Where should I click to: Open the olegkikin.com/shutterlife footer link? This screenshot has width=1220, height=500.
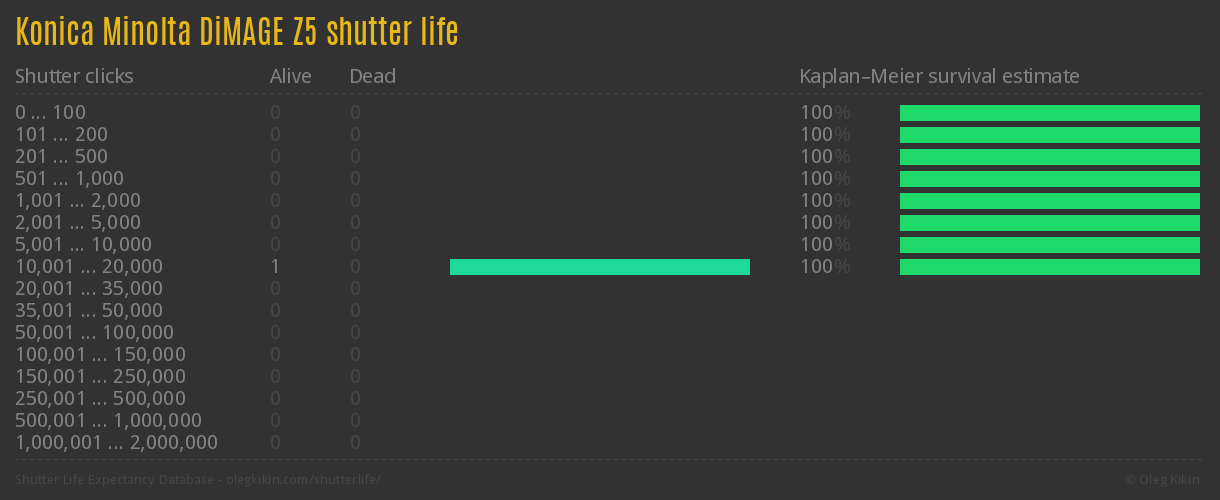click(x=198, y=480)
